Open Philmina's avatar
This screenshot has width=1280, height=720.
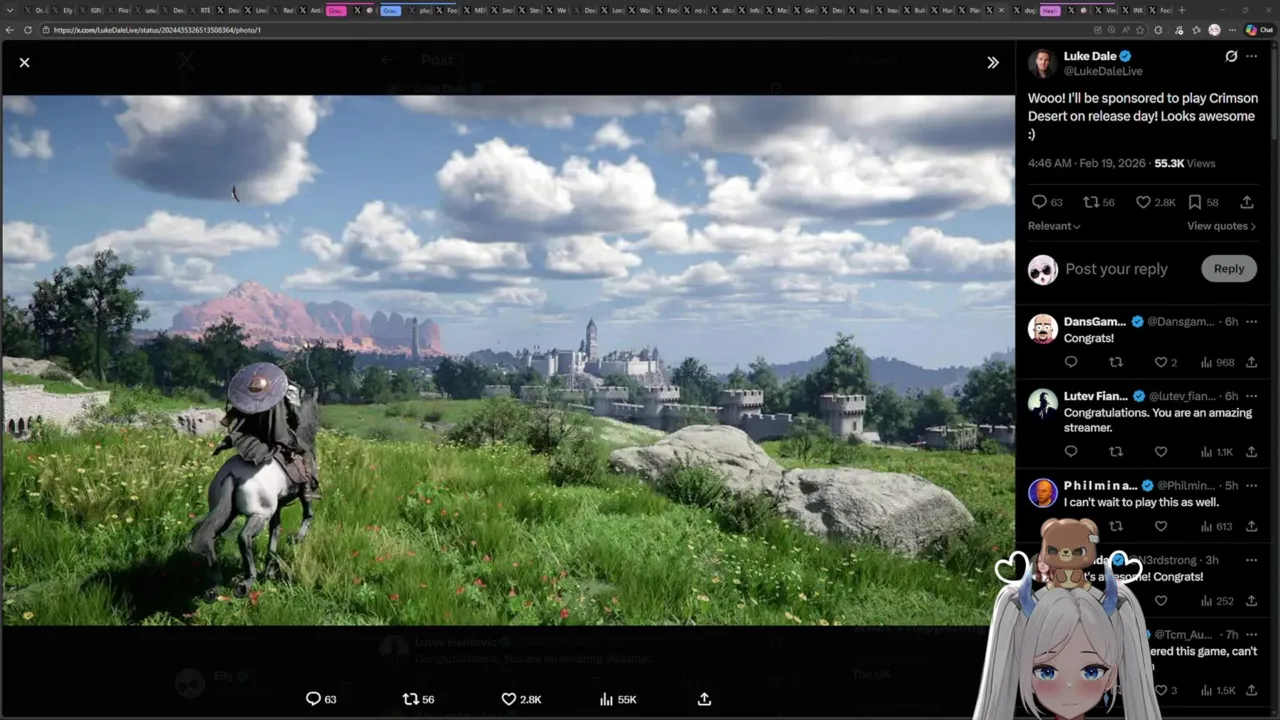point(1043,493)
